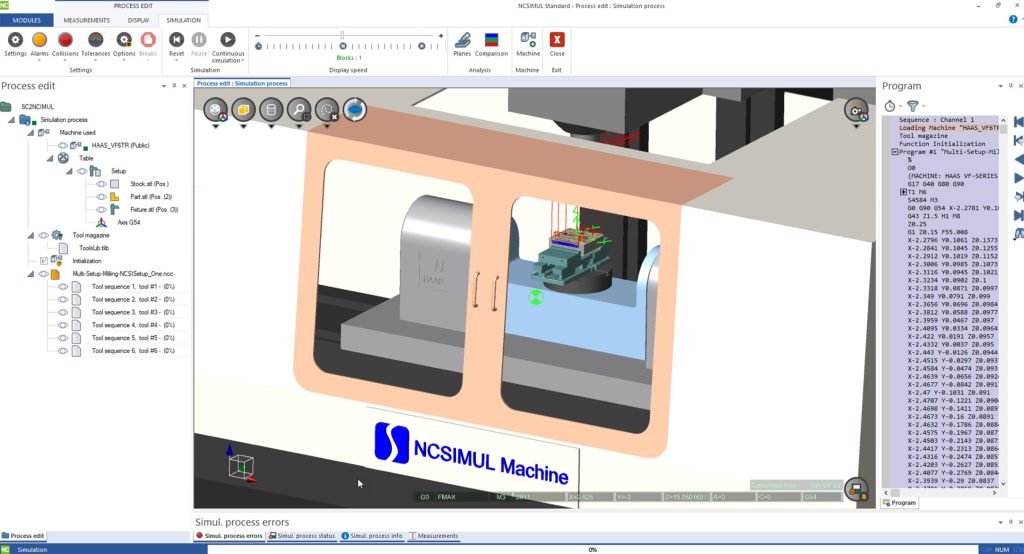Click the filter funnel in Program panel
Image resolution: width=1024 pixels, height=554 pixels.
tap(912, 105)
